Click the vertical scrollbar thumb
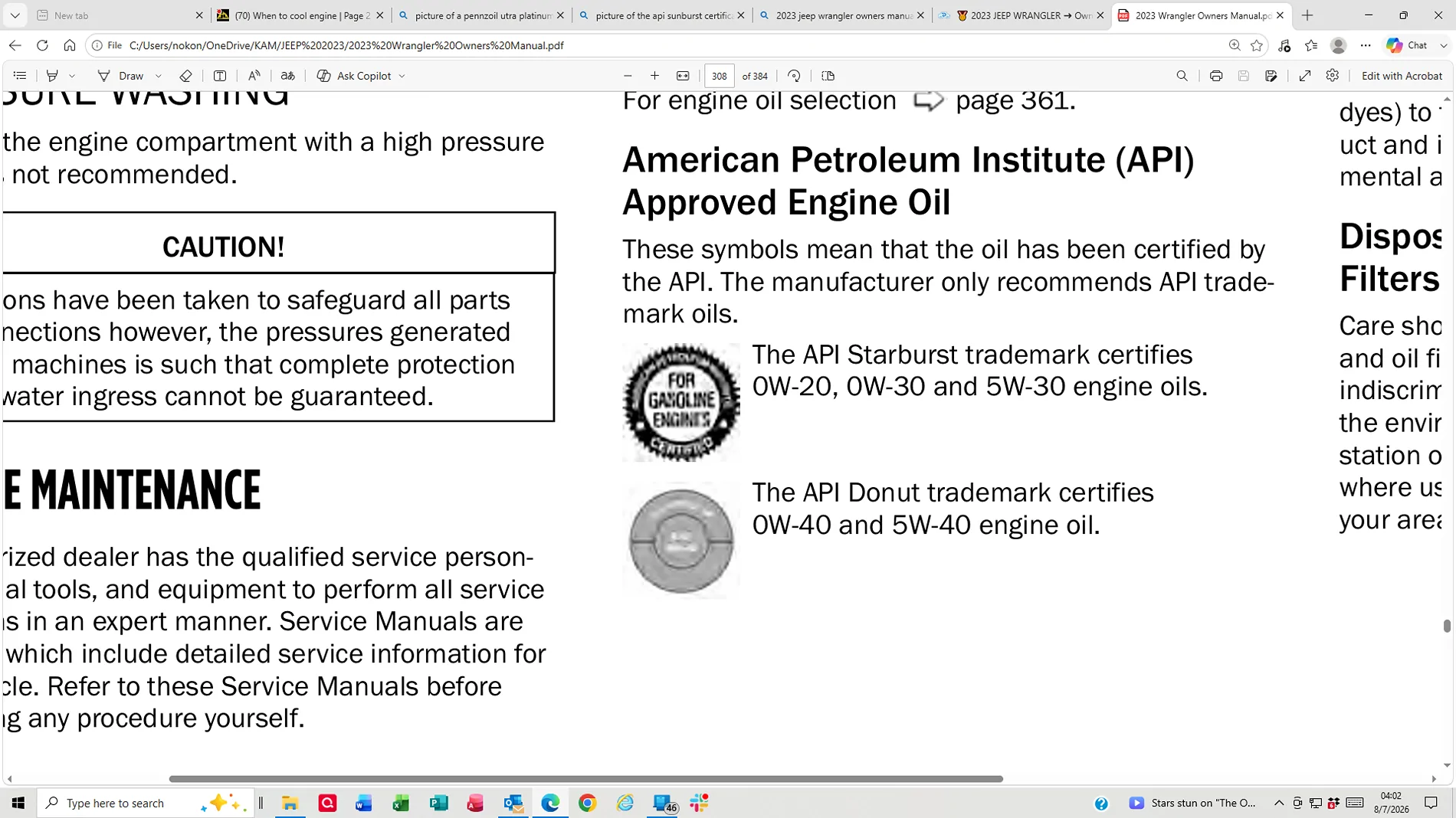The image size is (1456, 818). (x=1447, y=626)
